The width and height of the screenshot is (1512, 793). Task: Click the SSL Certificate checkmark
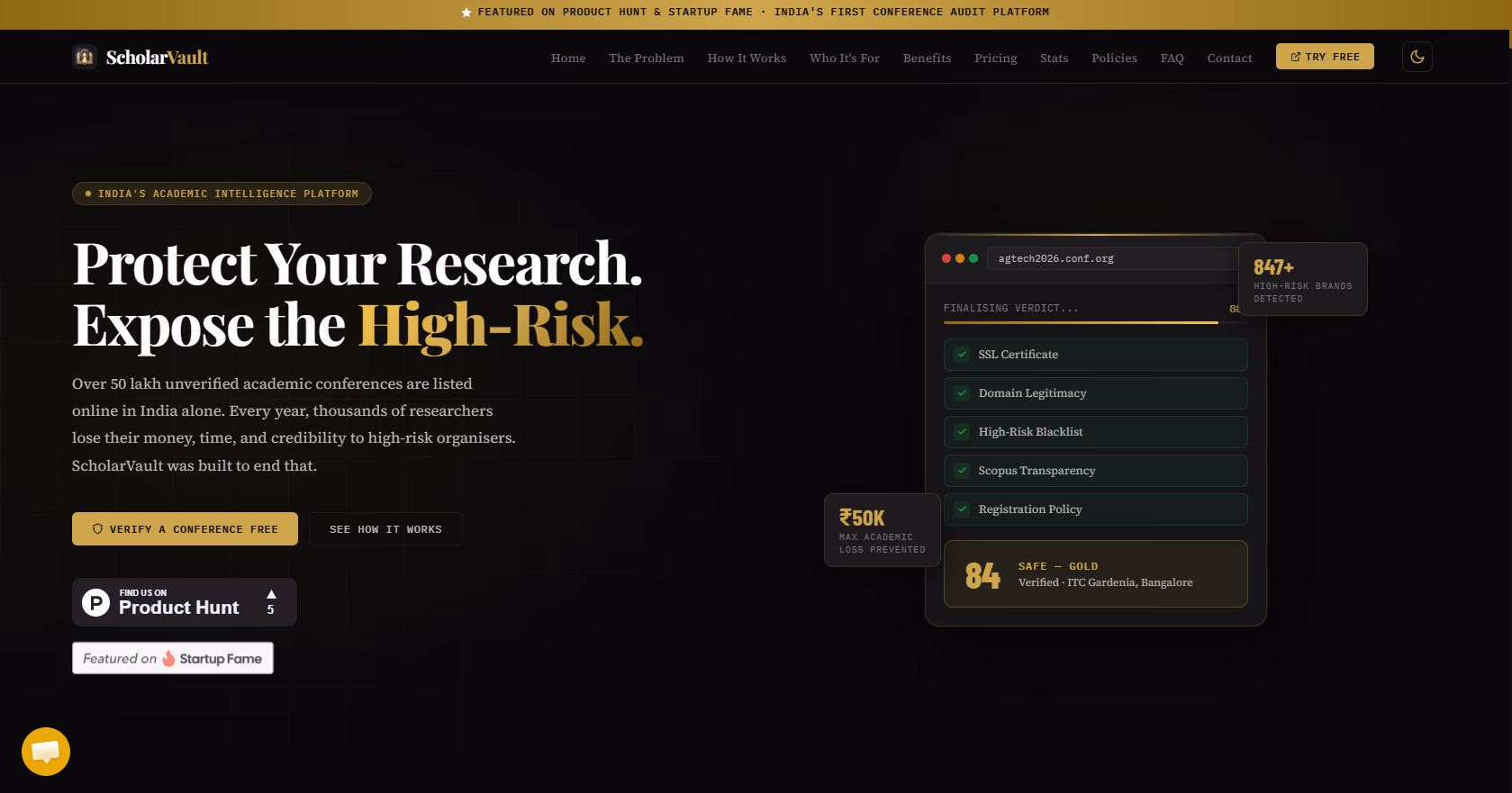pyautogui.click(x=963, y=355)
